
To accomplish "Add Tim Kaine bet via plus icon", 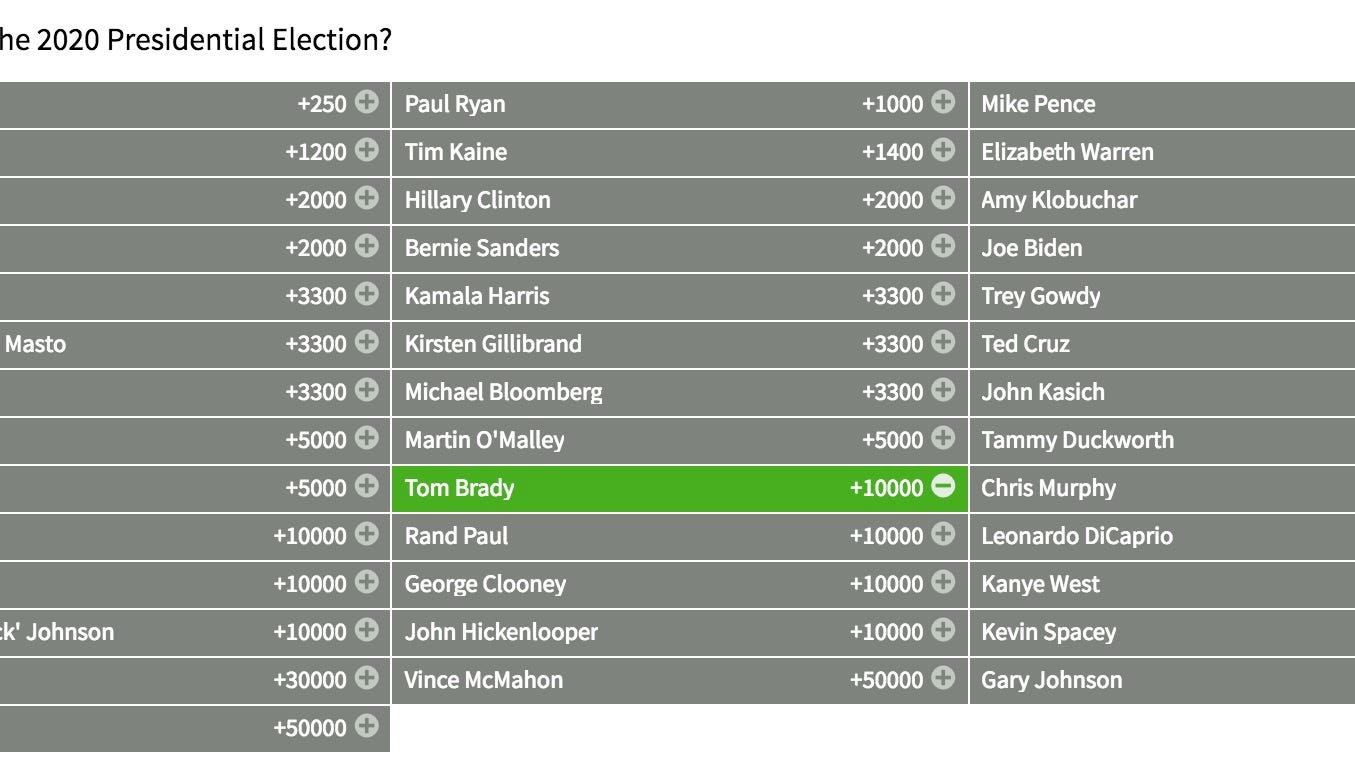I will (943, 150).
